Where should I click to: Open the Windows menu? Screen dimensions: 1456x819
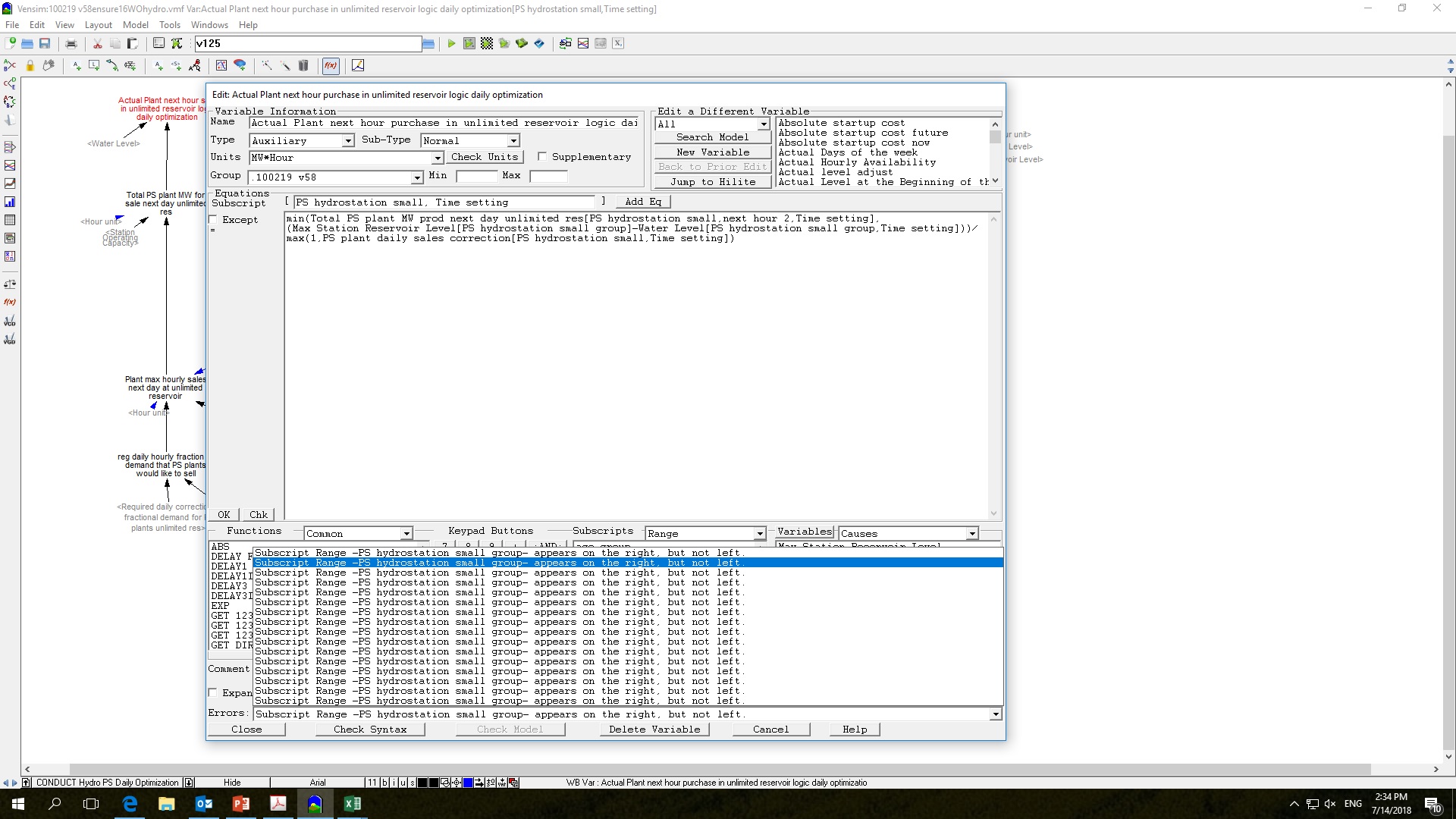209,24
